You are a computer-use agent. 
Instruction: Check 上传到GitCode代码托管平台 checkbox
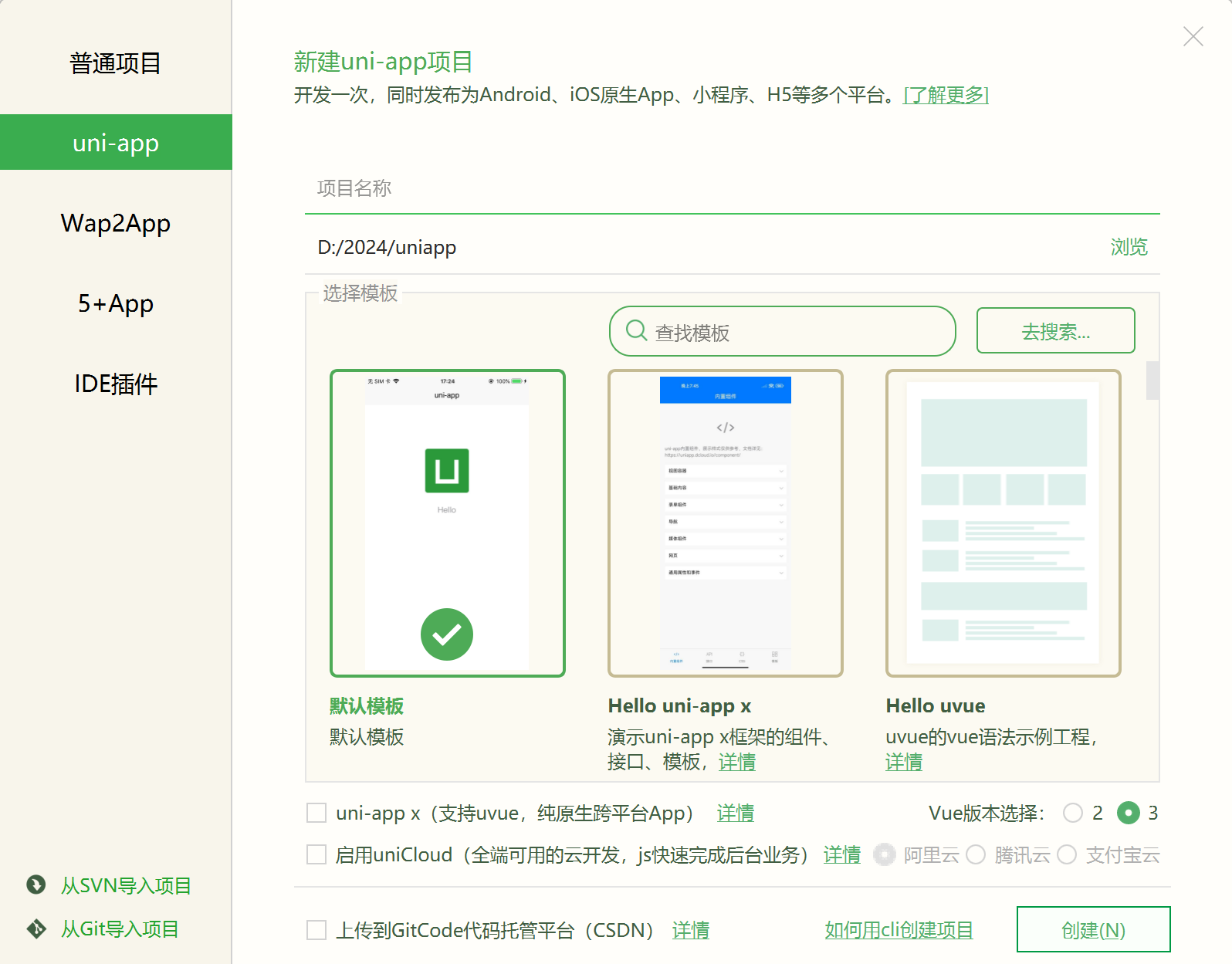[x=316, y=930]
